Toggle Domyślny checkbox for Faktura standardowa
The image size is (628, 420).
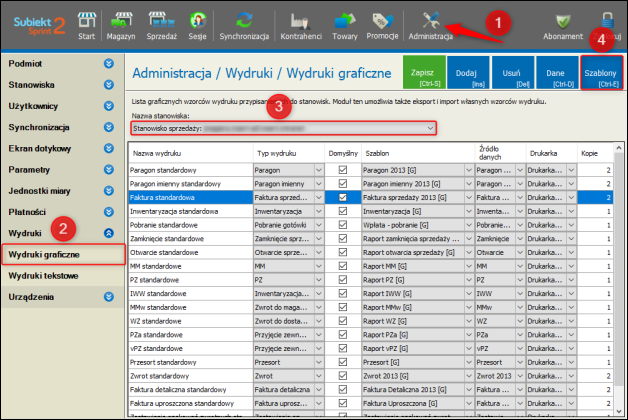pyautogui.click(x=343, y=198)
